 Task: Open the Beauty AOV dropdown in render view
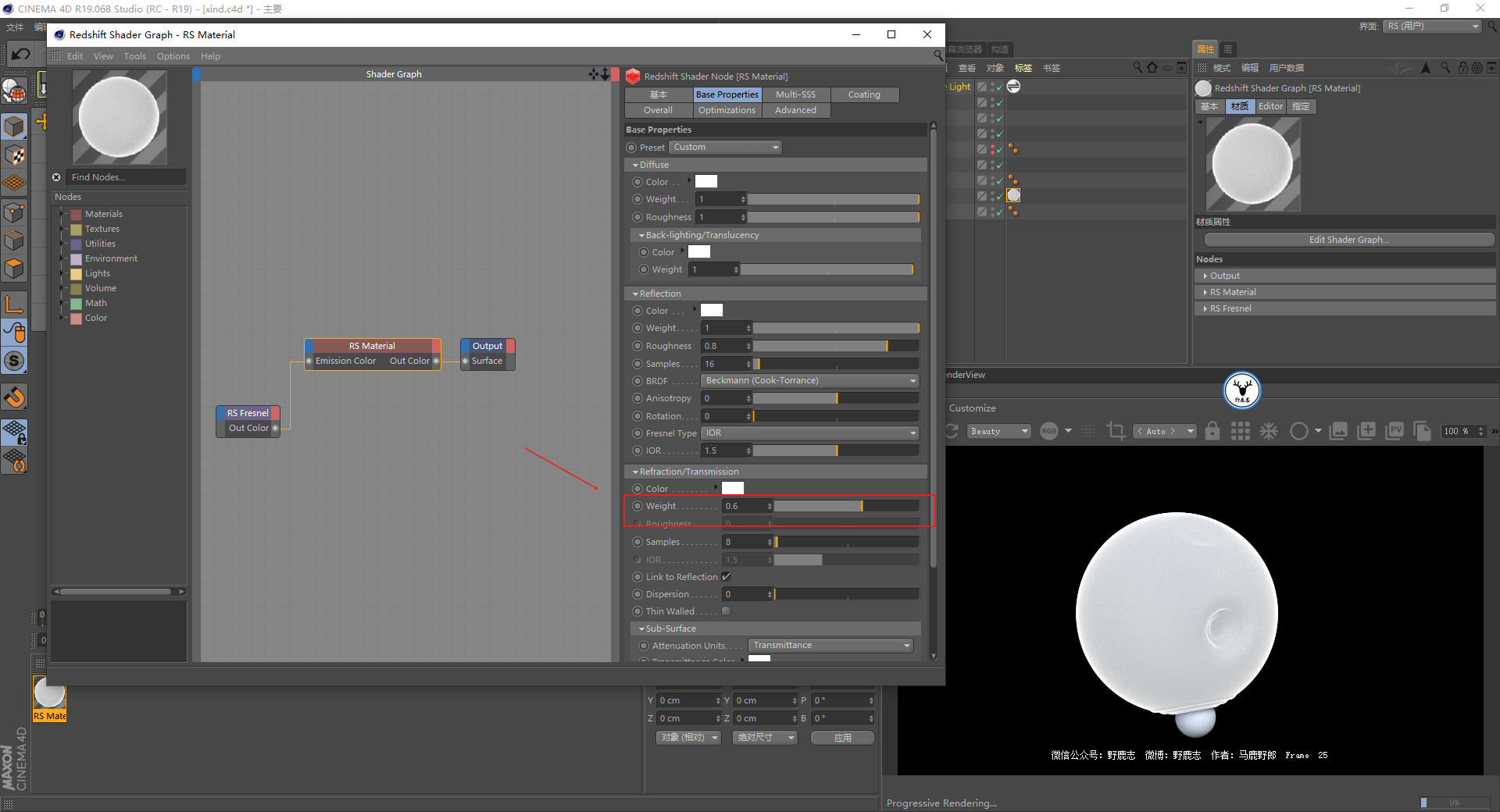point(1000,431)
